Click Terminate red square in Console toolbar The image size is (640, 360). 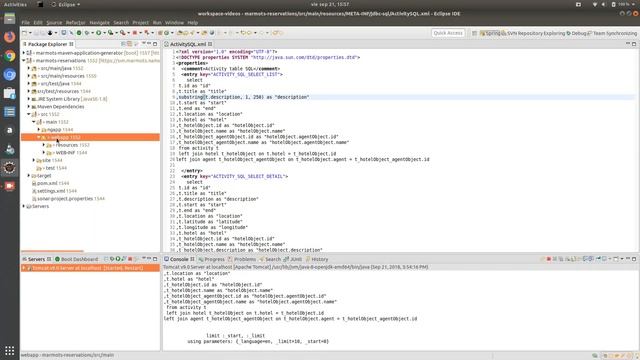pyautogui.click(x=549, y=259)
